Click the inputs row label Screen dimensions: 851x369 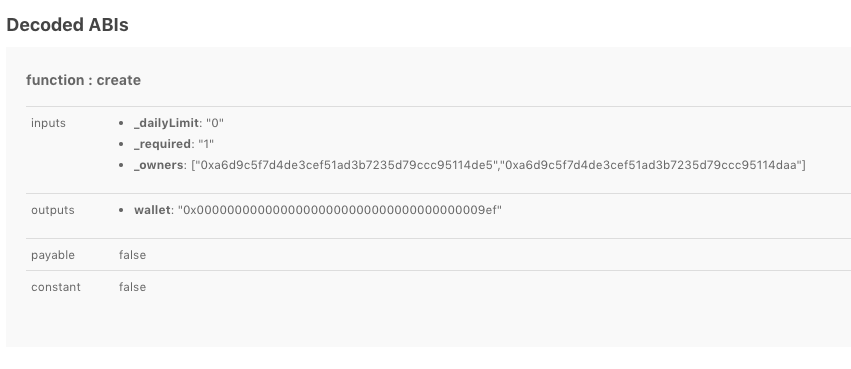48,123
